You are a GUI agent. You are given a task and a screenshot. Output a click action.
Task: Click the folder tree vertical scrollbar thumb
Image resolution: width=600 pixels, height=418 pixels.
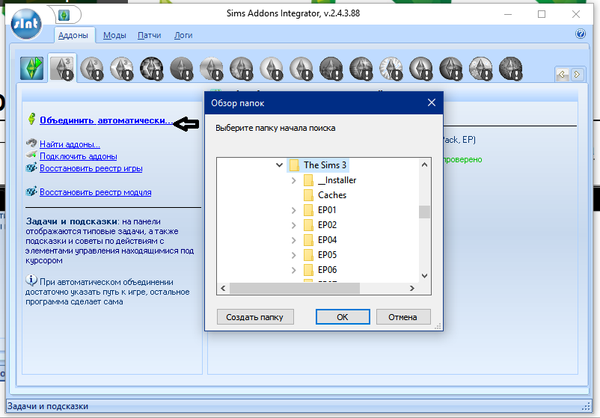coord(424,212)
